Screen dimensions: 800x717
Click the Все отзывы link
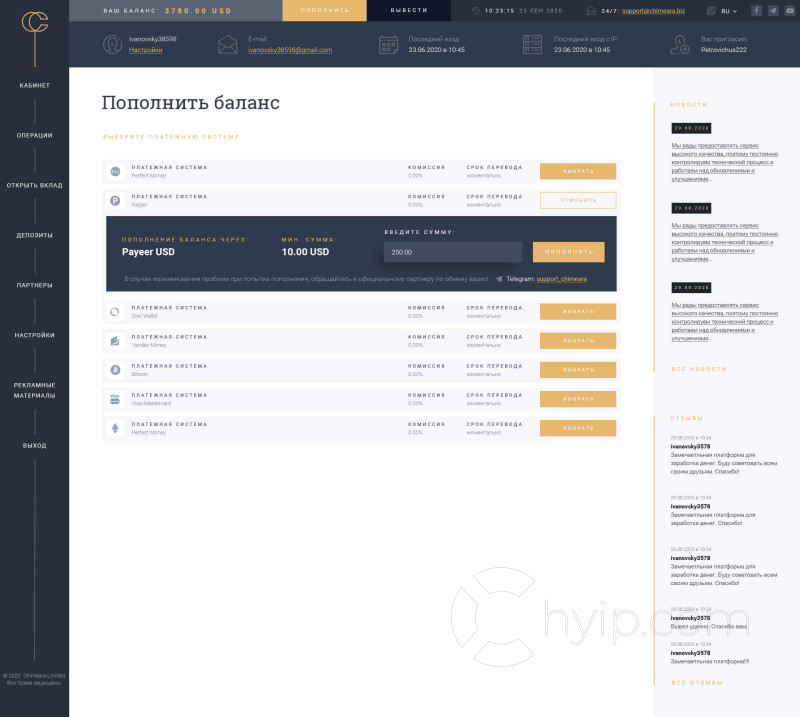click(697, 683)
